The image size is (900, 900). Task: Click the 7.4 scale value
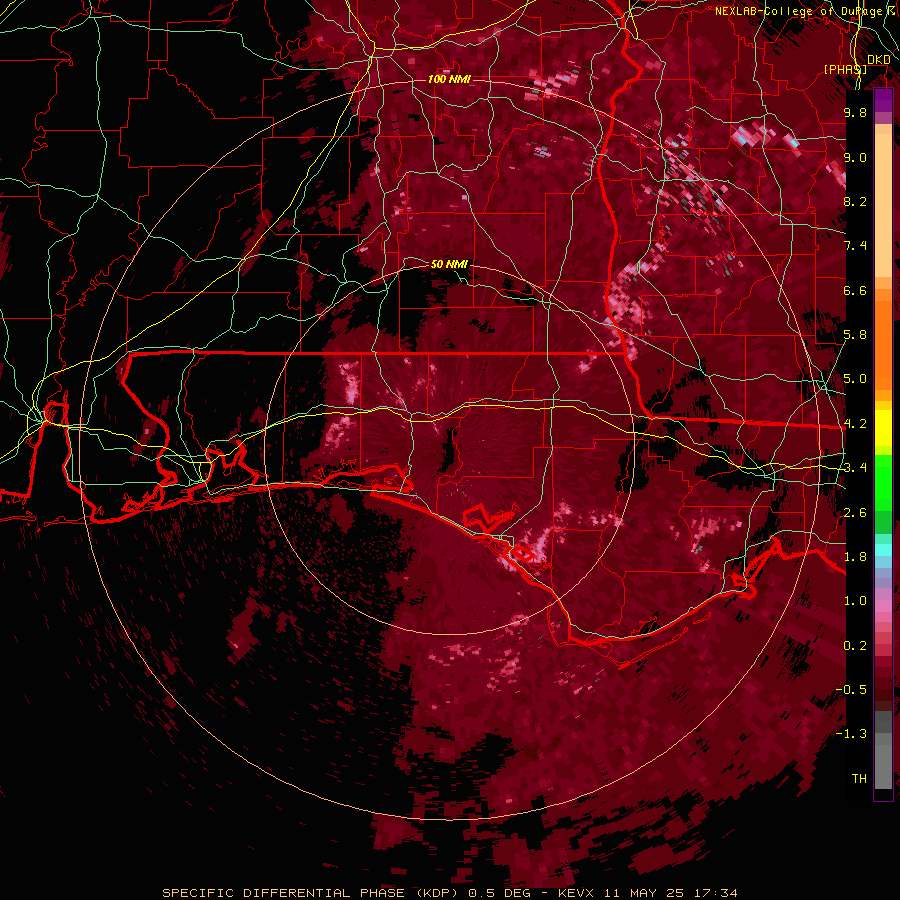[855, 246]
